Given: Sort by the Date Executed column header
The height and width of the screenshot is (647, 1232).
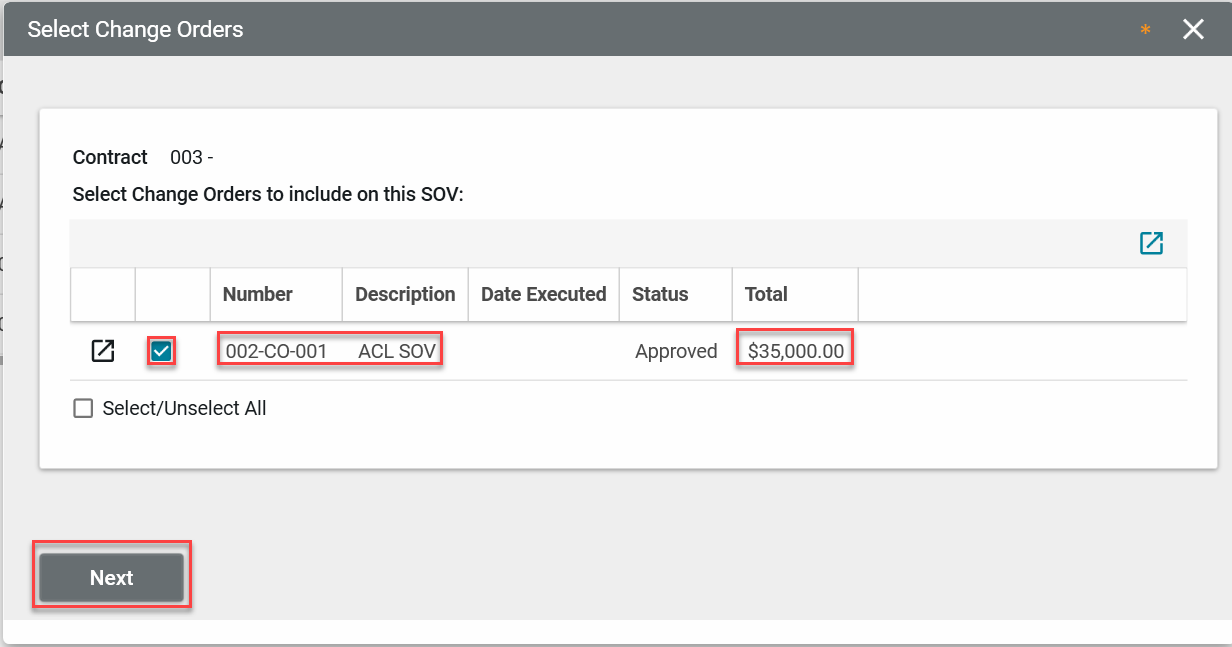Looking at the screenshot, I should tap(543, 294).
